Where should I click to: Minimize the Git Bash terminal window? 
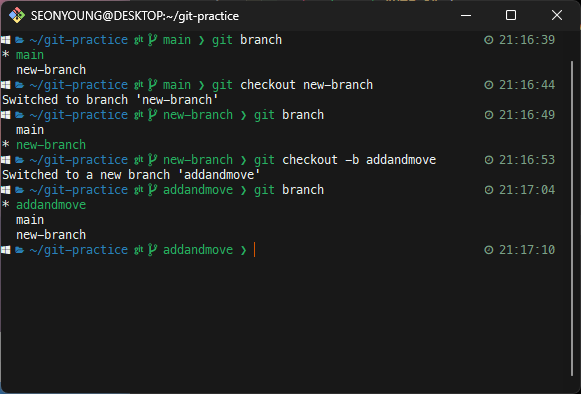(466, 16)
